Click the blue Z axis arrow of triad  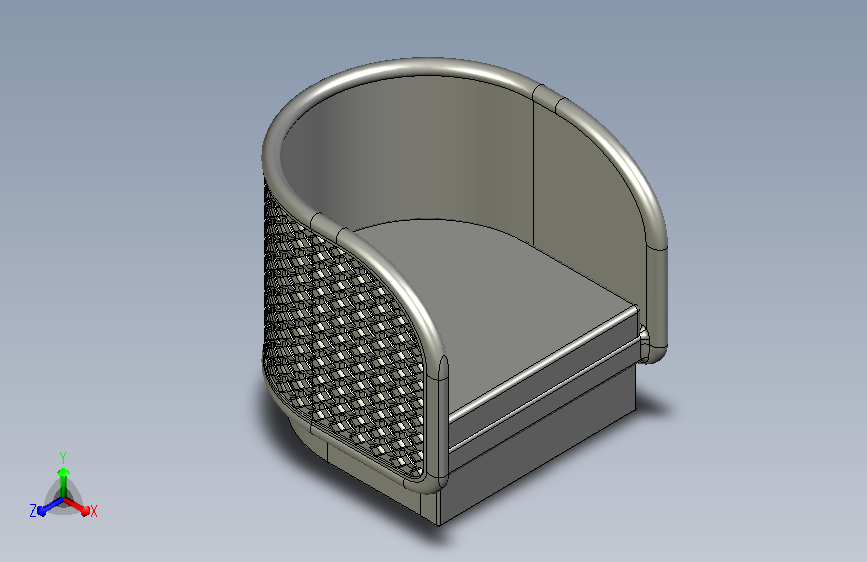[51, 506]
